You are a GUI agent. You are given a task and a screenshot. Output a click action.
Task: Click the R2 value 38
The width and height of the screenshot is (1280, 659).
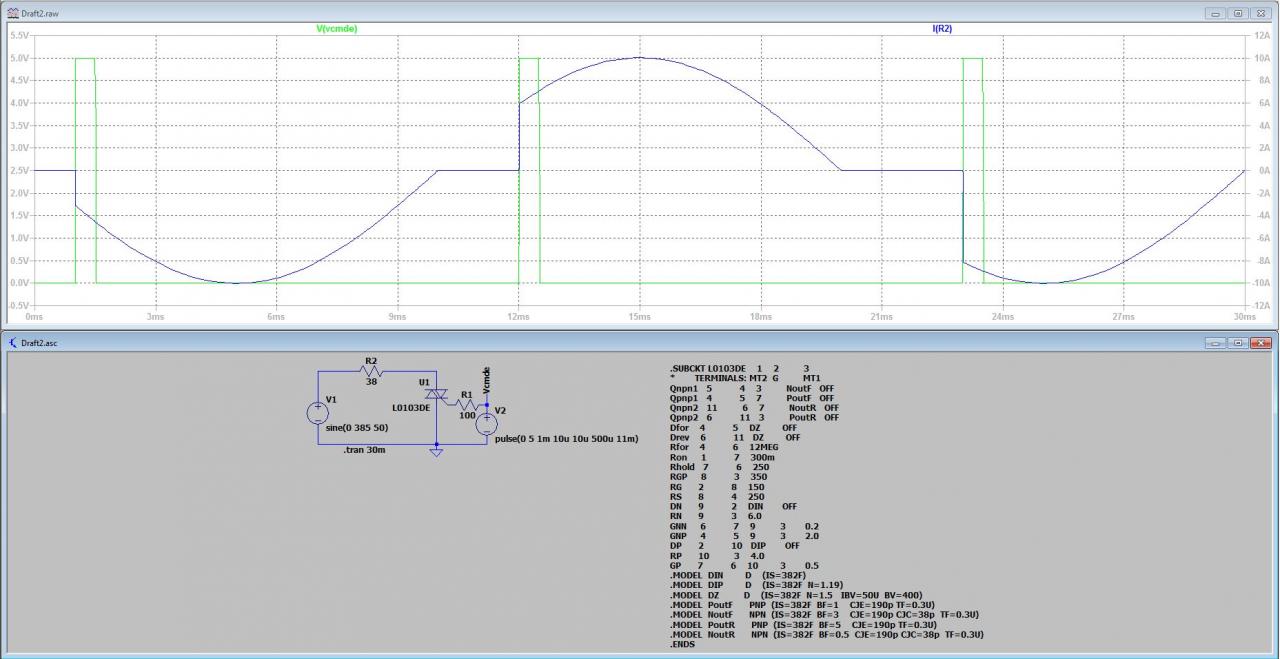(x=371, y=382)
